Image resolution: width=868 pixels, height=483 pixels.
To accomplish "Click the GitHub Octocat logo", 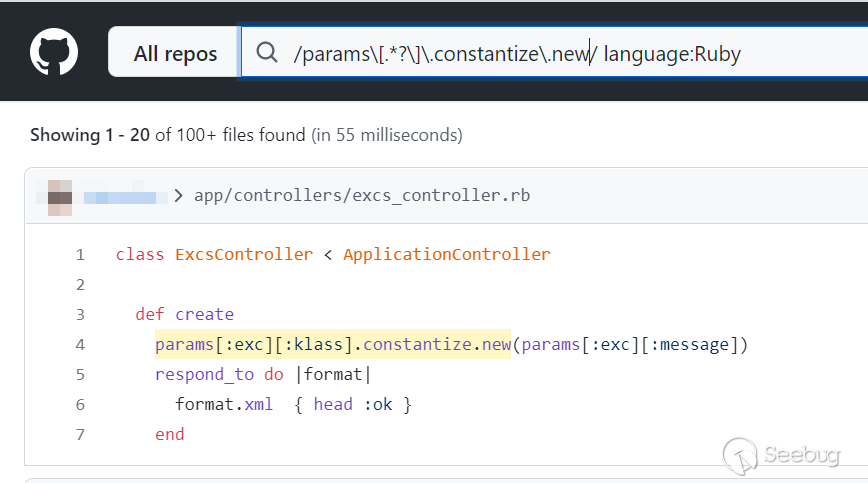I will click(x=54, y=52).
